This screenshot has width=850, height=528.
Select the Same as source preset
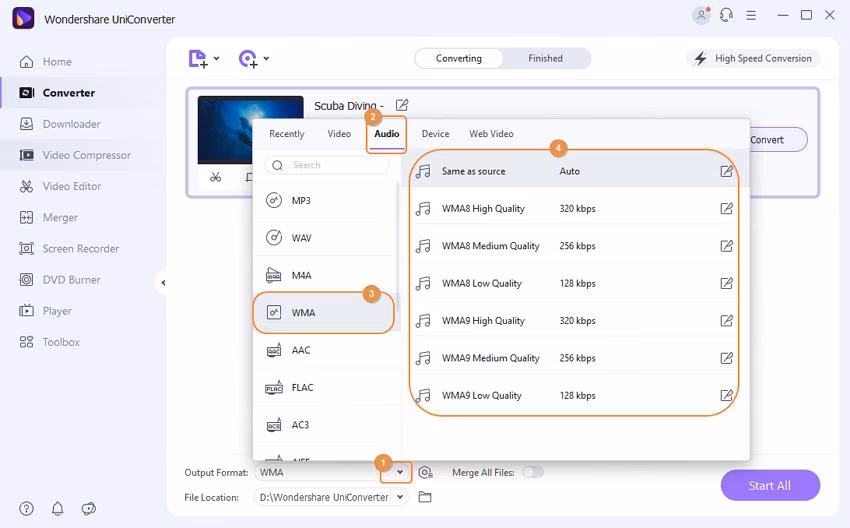[x=574, y=171]
